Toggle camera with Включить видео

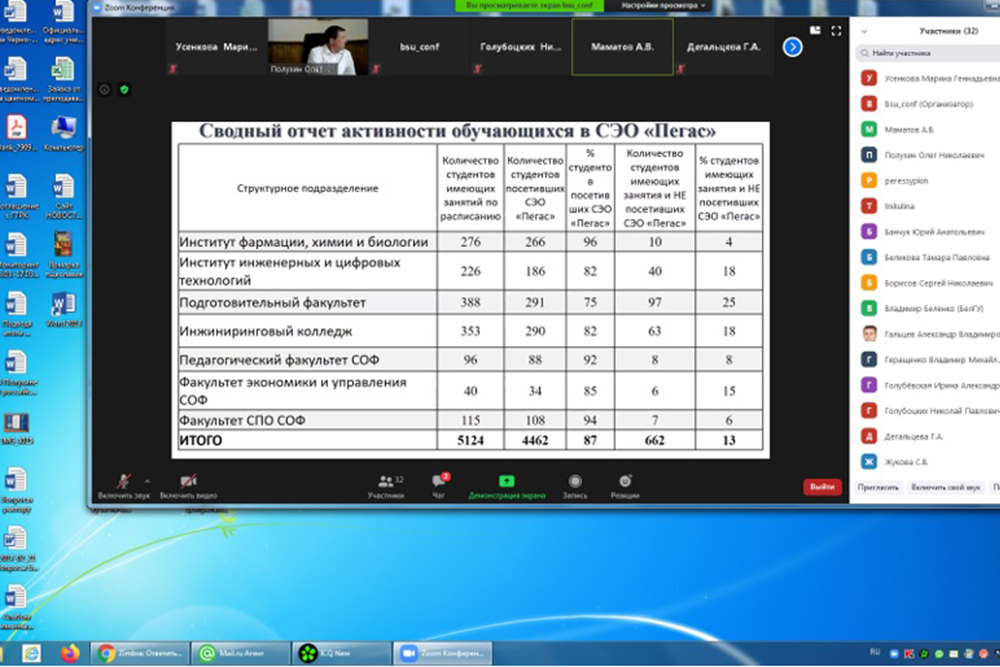pos(188,482)
